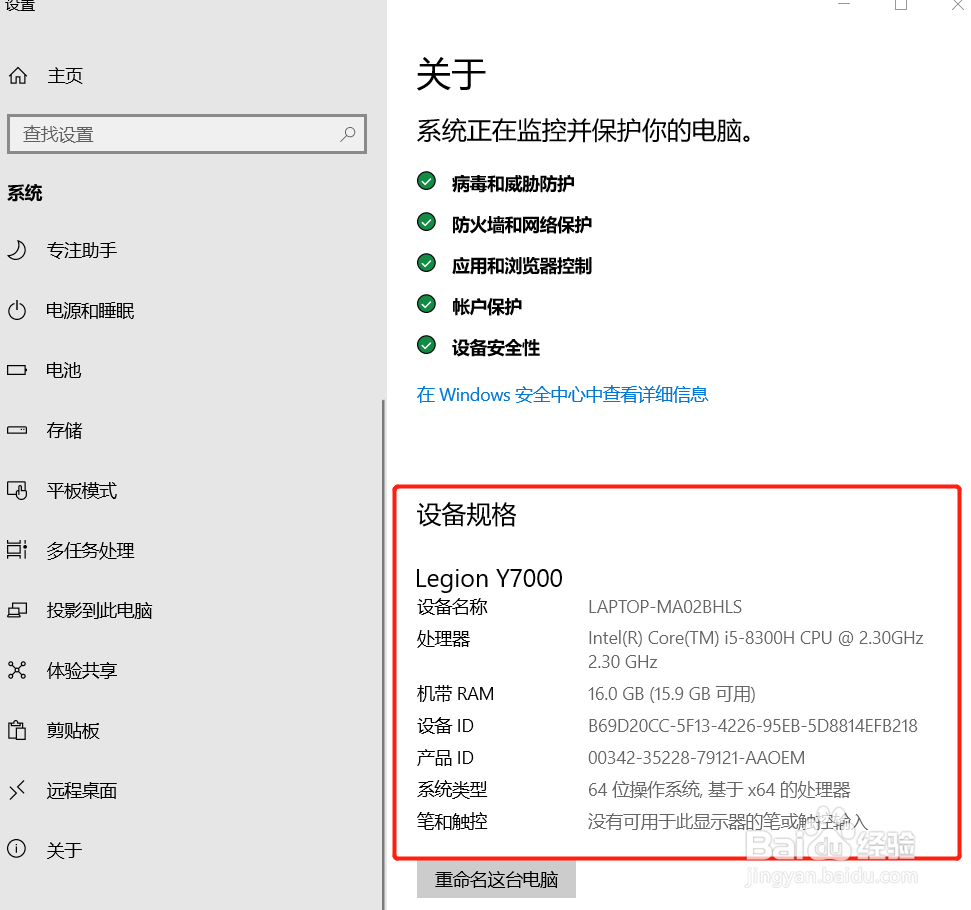The image size is (971, 910).
Task: Click the 重命名这台电脑 button
Action: (x=496, y=879)
